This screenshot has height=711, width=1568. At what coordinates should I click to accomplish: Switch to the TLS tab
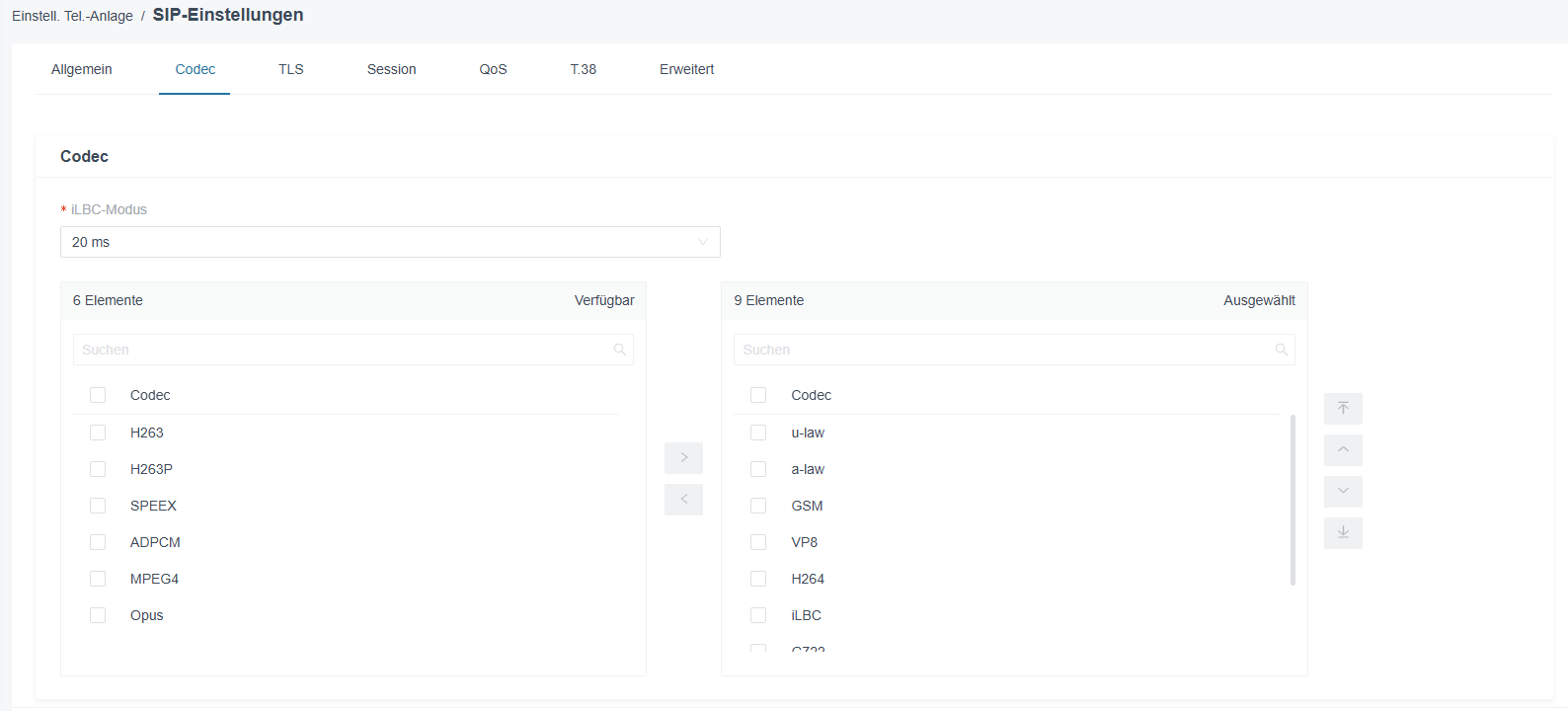pos(291,69)
